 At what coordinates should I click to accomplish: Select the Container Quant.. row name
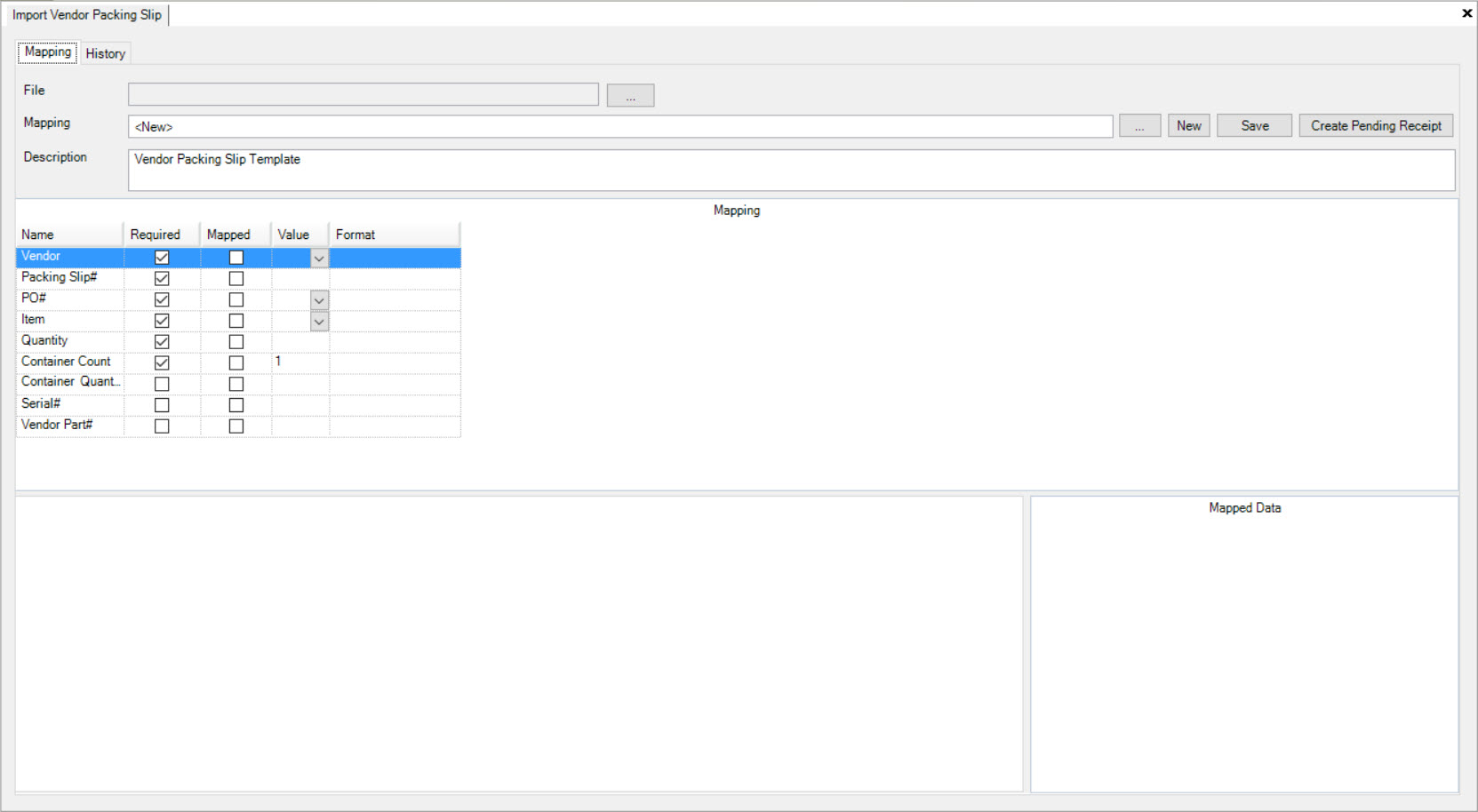pos(69,382)
